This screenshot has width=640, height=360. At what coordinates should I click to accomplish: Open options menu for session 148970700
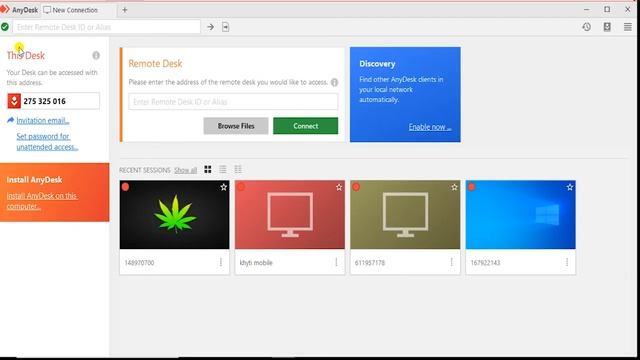221,262
